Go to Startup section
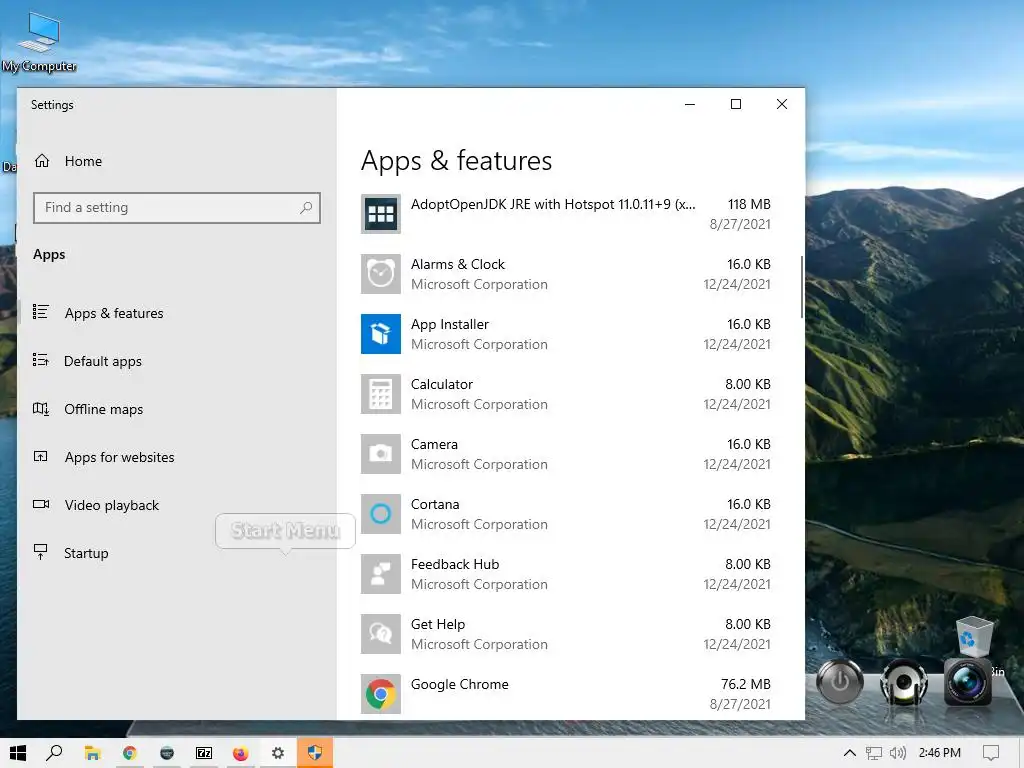1024x768 pixels. (86, 553)
